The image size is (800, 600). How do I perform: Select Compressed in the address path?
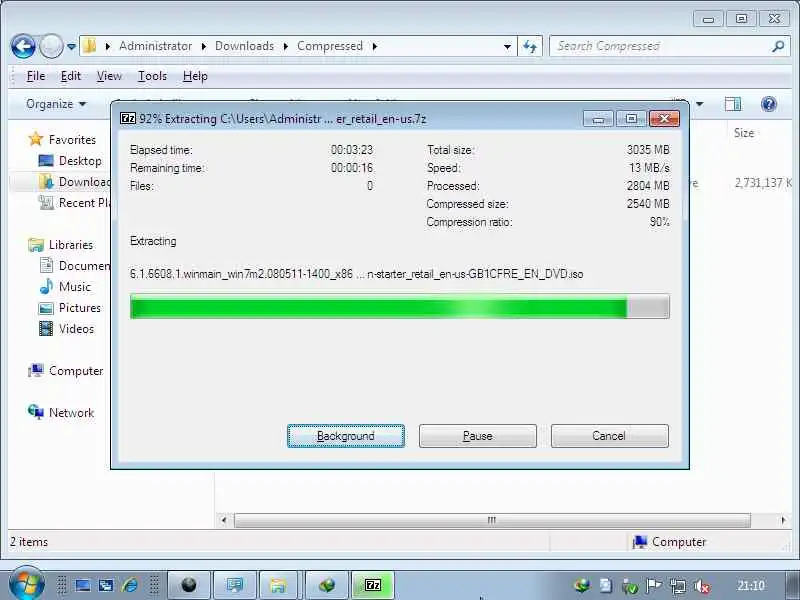tap(330, 46)
